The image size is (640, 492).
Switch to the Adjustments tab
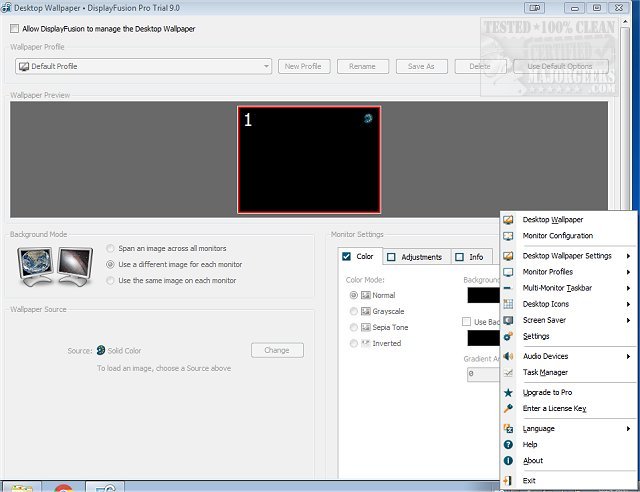click(414, 257)
